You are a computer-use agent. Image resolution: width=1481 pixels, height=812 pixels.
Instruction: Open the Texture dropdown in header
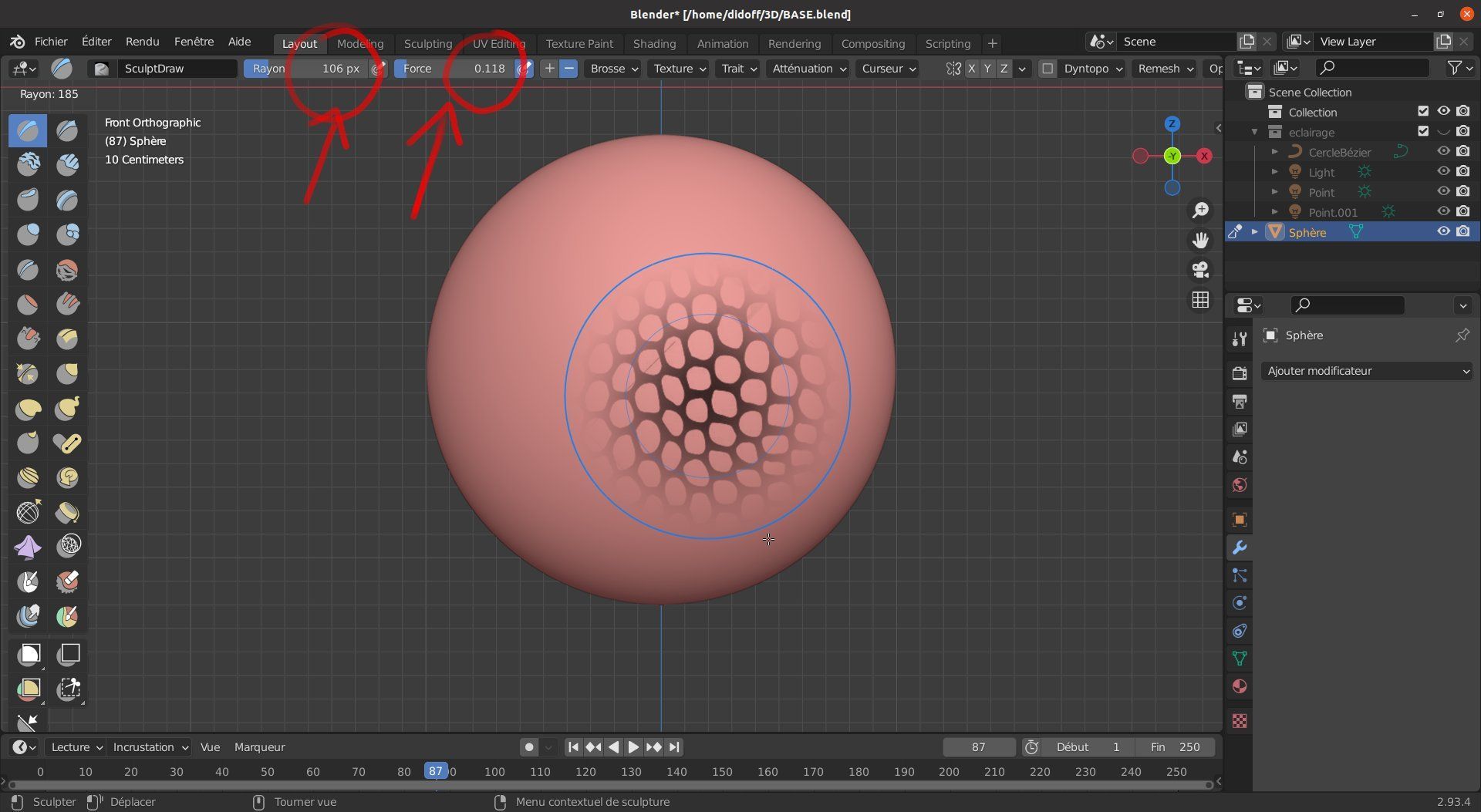[x=679, y=69]
